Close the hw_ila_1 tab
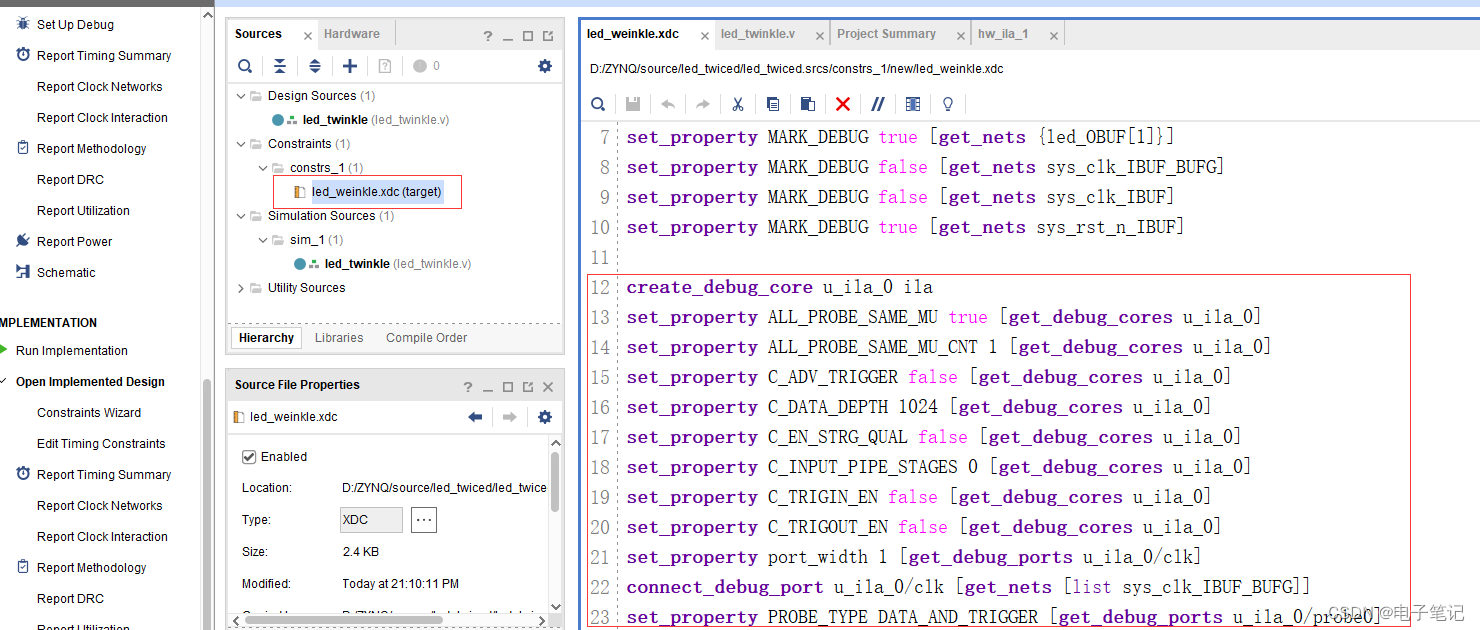This screenshot has width=1480, height=630. tap(1054, 35)
